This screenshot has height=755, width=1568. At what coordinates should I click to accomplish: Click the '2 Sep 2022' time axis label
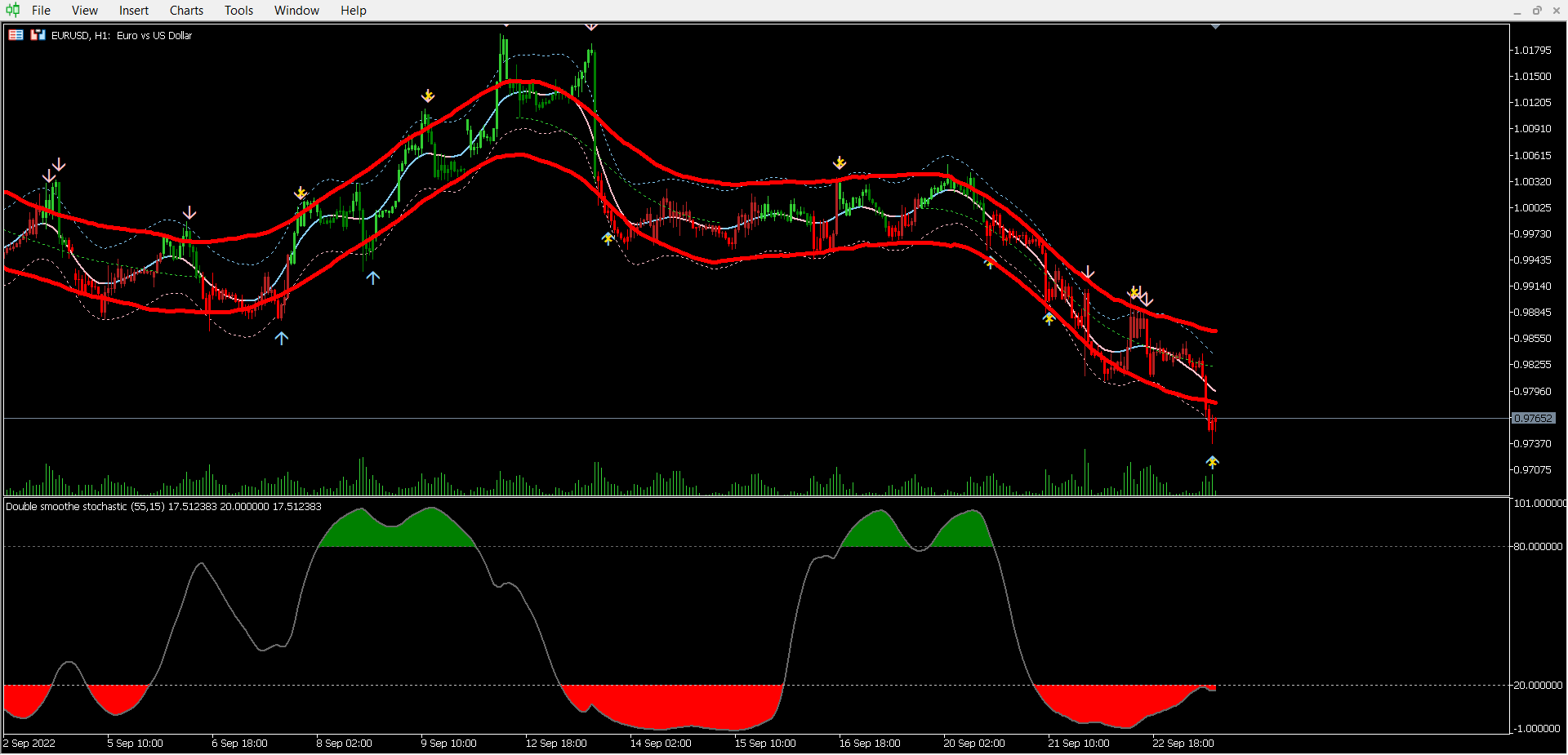(x=29, y=744)
